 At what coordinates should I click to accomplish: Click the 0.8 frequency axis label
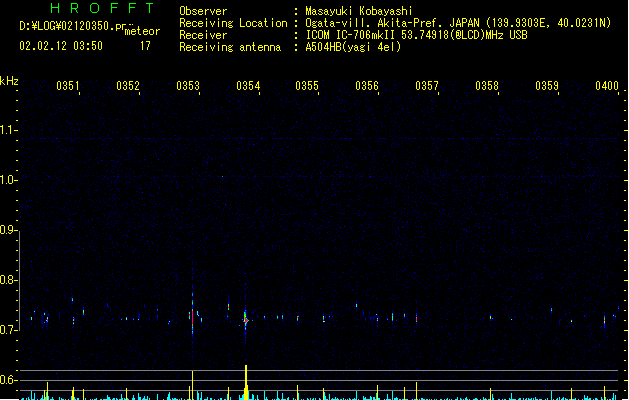8,280
